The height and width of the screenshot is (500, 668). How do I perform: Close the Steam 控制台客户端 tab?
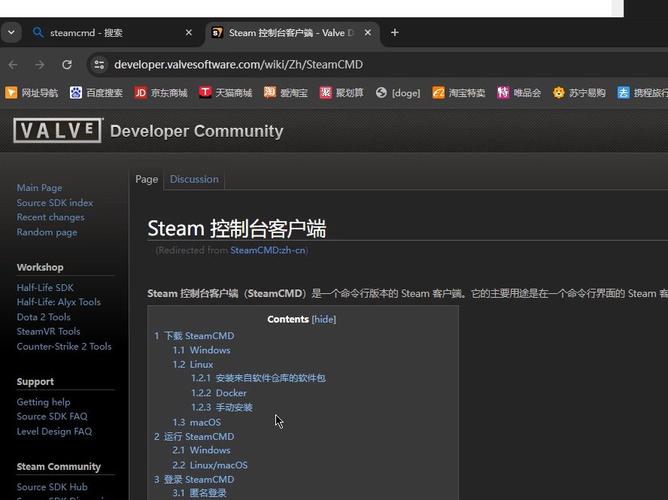tap(368, 32)
